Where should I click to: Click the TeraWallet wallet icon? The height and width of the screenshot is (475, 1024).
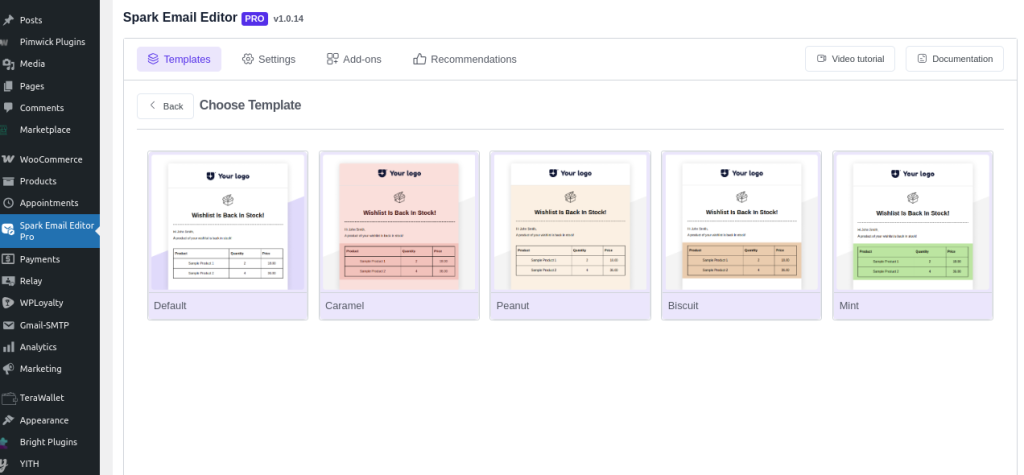(8, 398)
